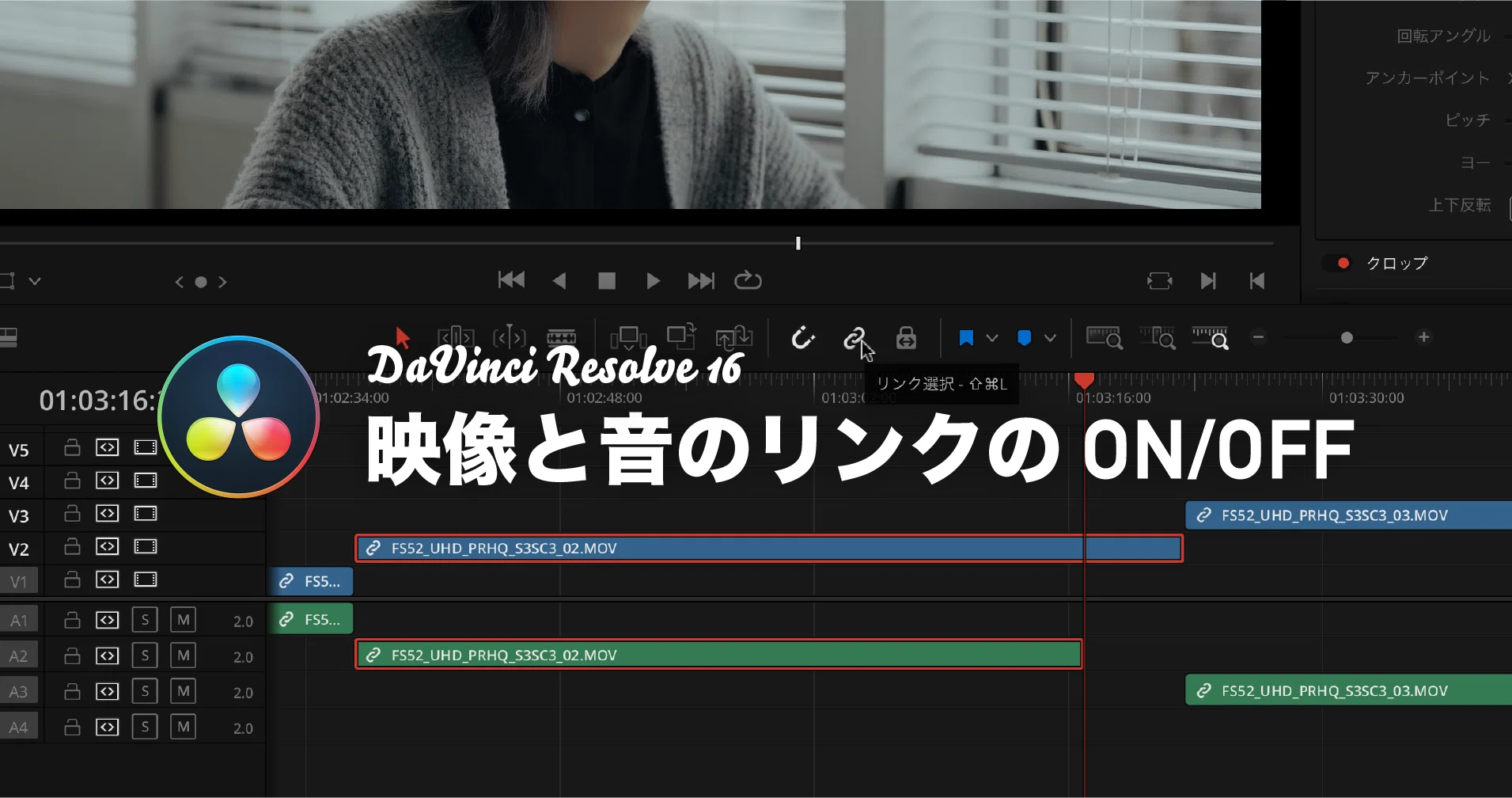
Task: Mute audio track A2
Action: [184, 655]
